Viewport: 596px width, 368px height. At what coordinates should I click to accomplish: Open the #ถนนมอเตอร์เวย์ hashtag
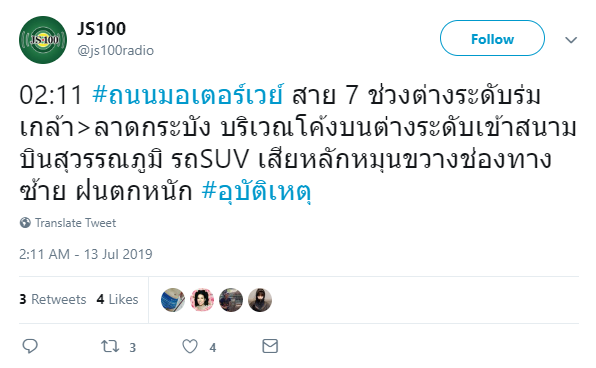point(188,95)
